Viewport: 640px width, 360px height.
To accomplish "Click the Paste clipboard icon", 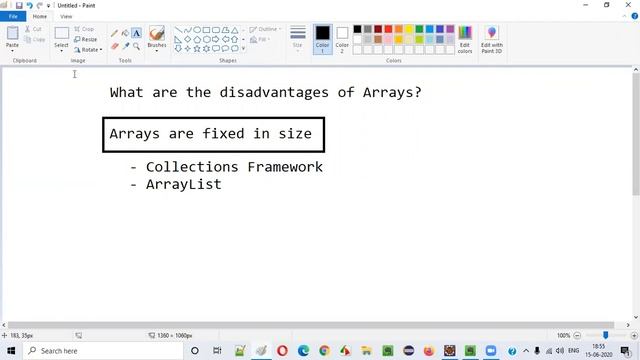I will pos(12,33).
